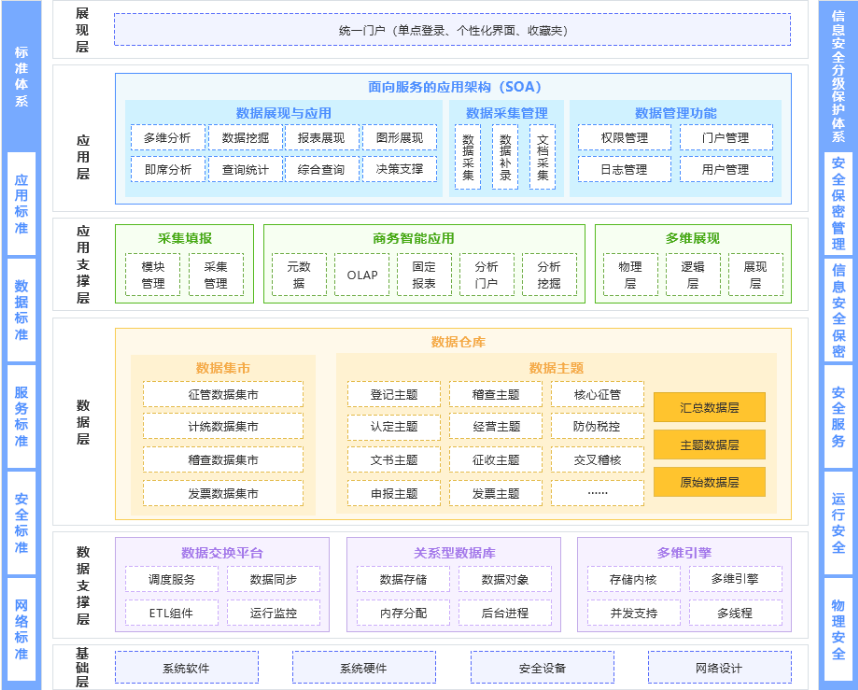Click the 网络设计 box
Image resolution: width=858 pixels, height=690 pixels.
[719, 668]
